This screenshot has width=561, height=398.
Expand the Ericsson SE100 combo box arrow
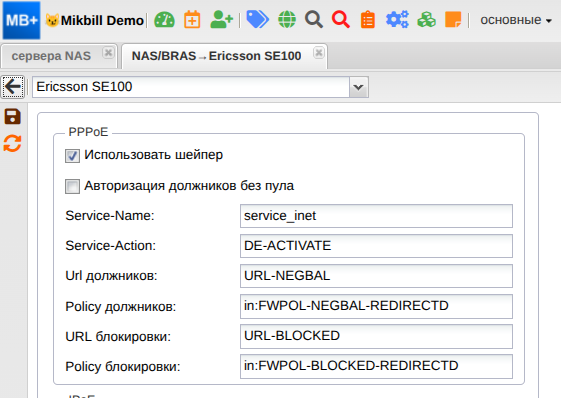pyautogui.click(x=358, y=87)
